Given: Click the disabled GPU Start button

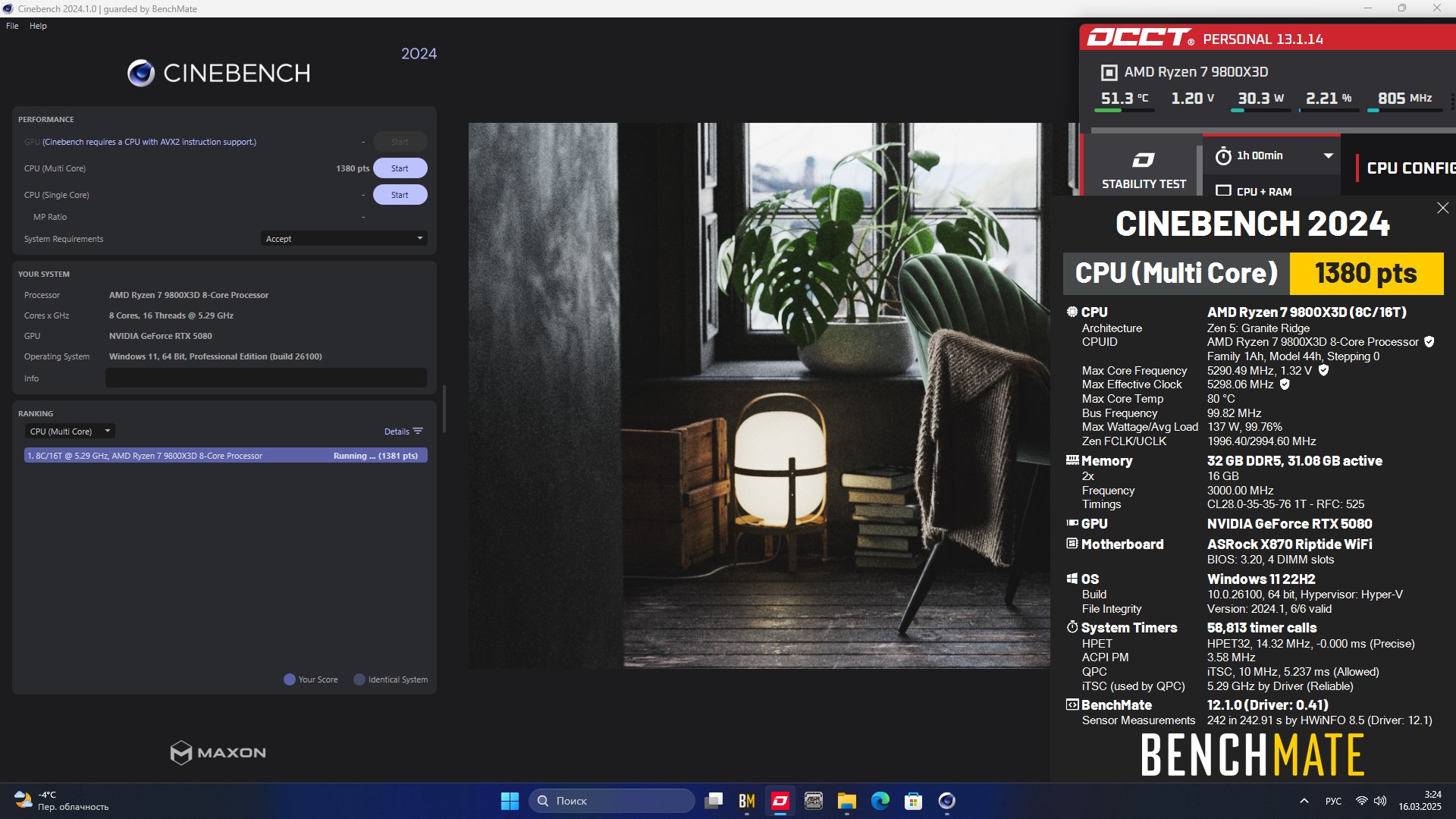Looking at the screenshot, I should pyautogui.click(x=400, y=142).
